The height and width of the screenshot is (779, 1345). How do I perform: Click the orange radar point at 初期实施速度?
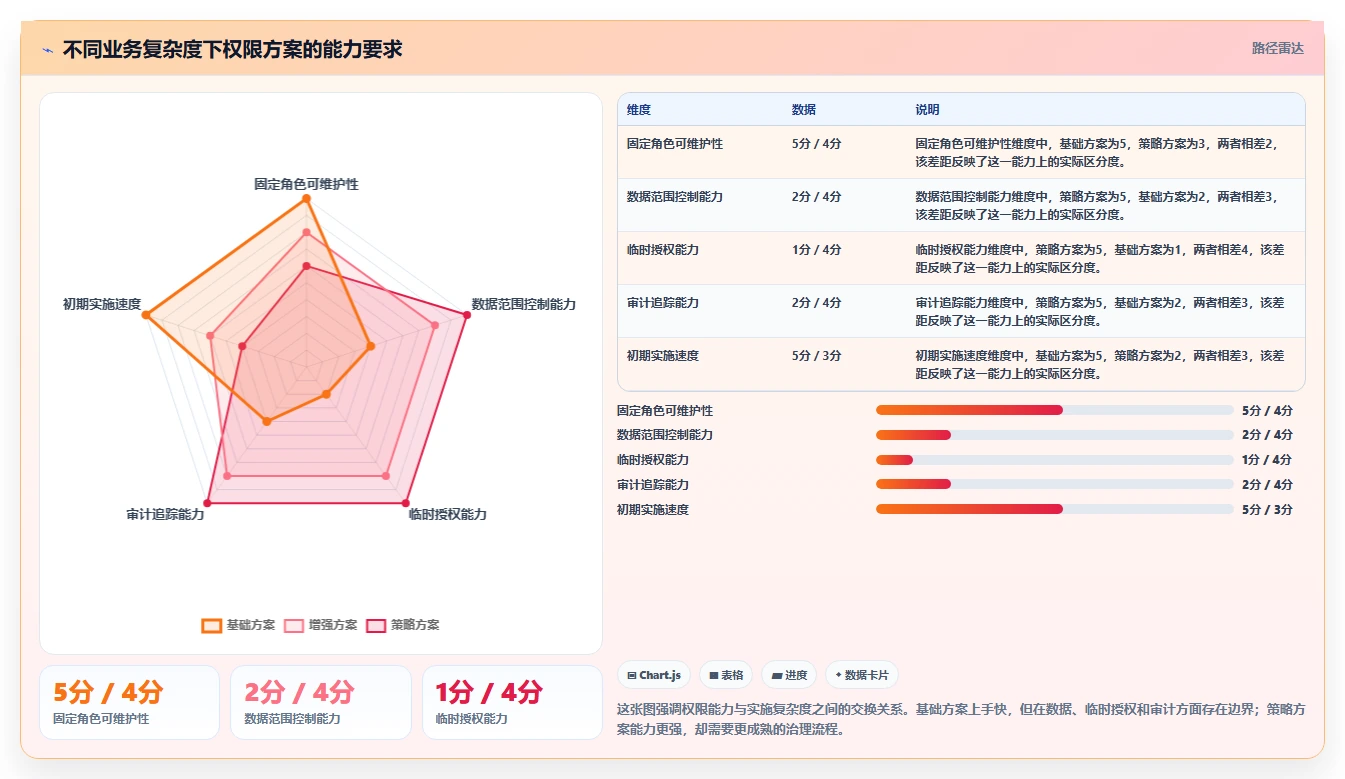click(146, 315)
